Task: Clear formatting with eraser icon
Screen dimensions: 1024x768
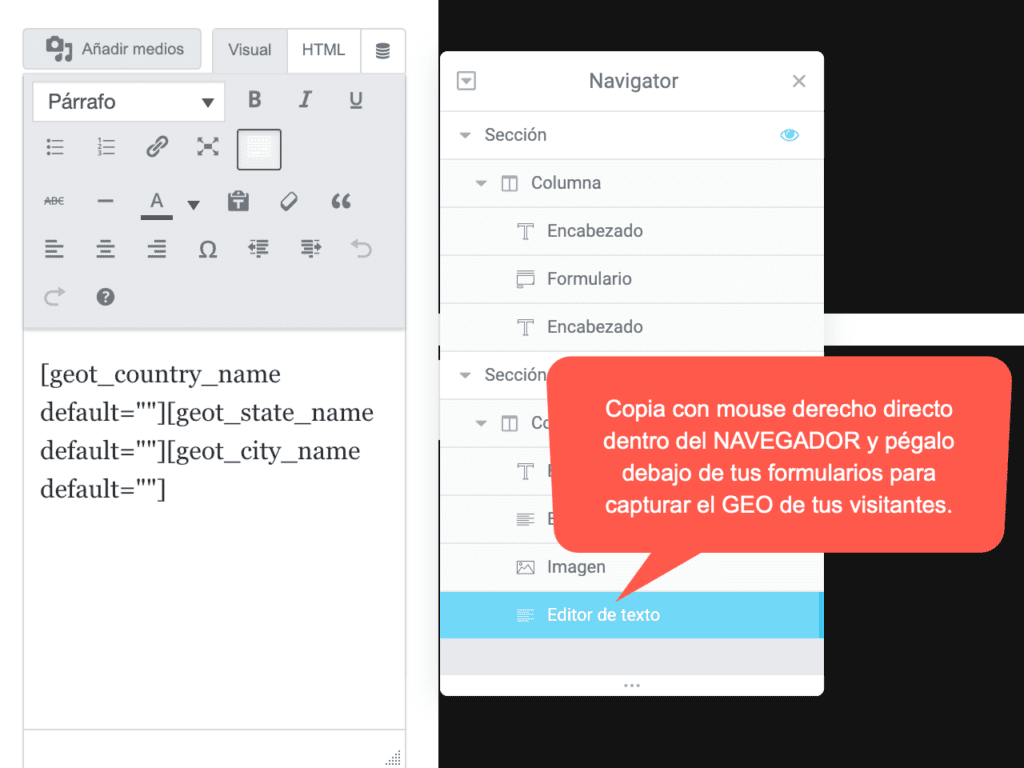Action: [x=289, y=201]
